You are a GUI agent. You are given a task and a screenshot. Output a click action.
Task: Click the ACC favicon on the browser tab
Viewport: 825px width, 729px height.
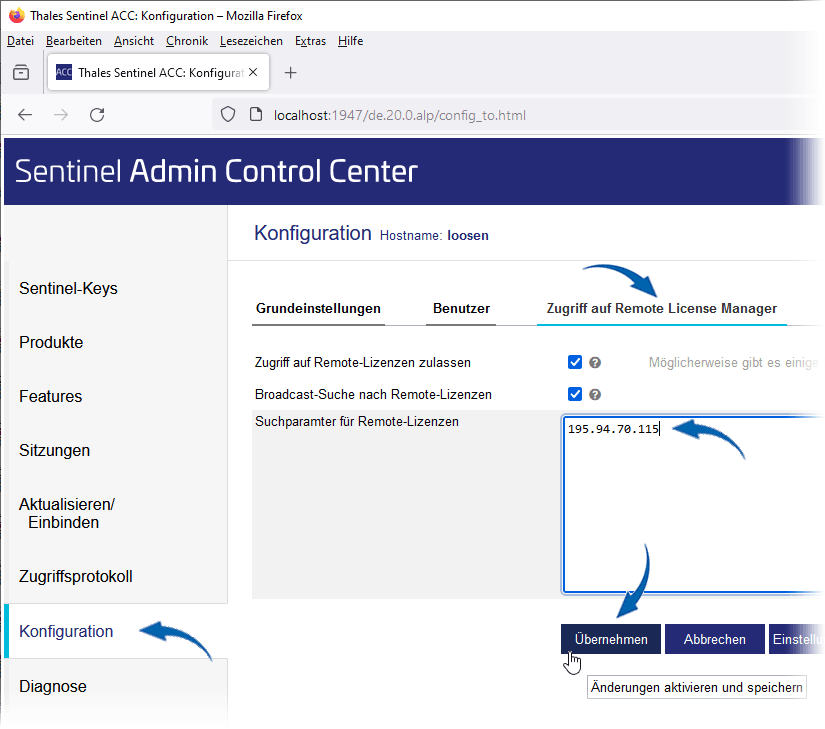(x=64, y=72)
